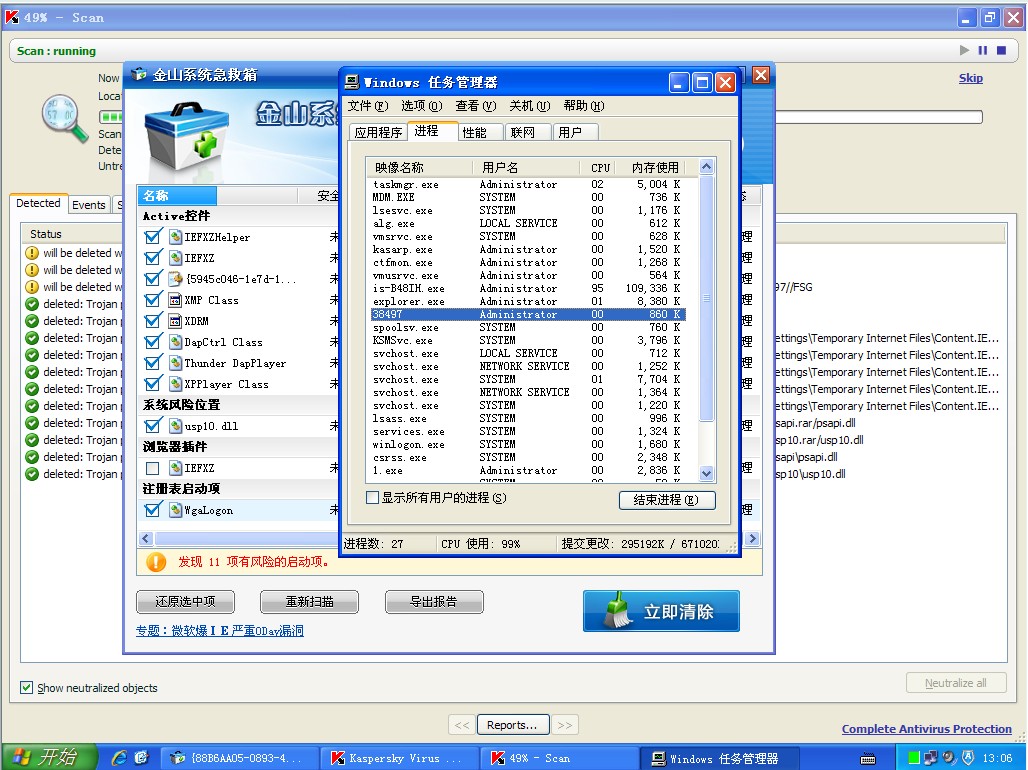Click the IEFXZHelper item icon

pyautogui.click(x=175, y=237)
